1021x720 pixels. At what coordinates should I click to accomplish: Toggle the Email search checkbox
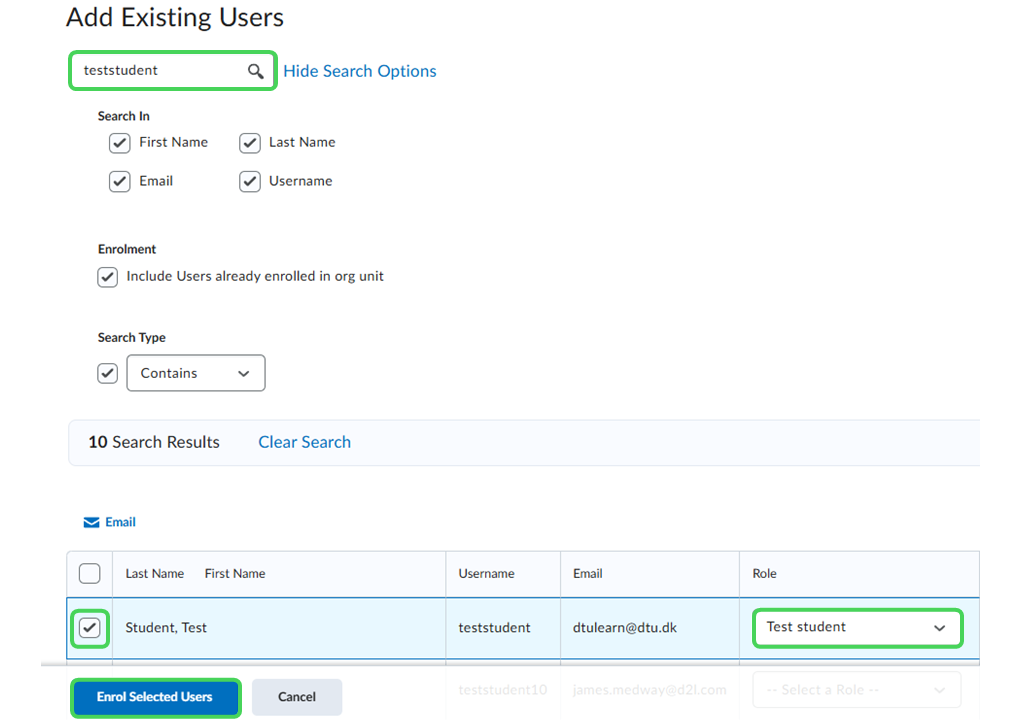[x=120, y=182]
